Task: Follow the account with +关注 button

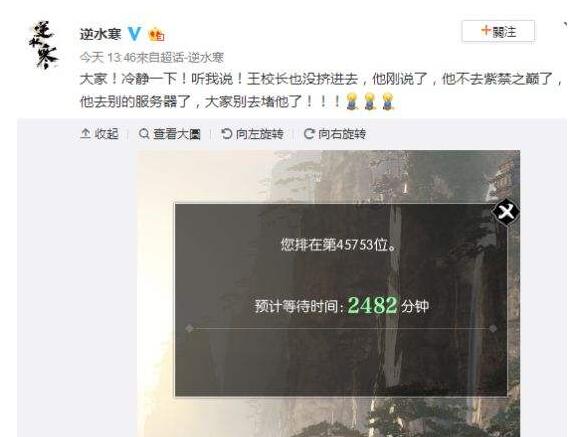Action: (498, 32)
